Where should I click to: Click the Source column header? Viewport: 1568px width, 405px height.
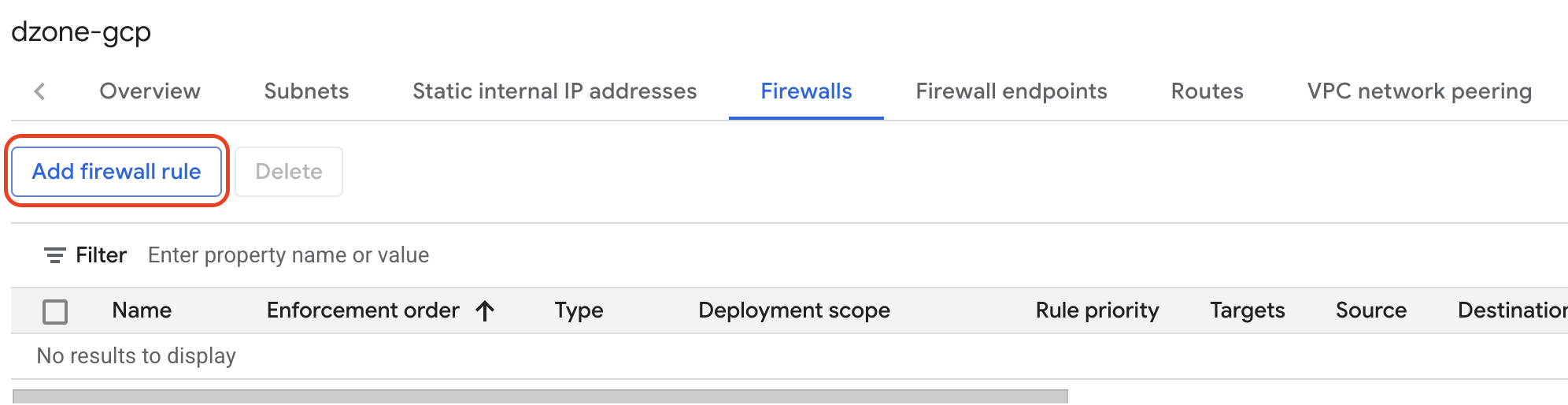[1370, 310]
